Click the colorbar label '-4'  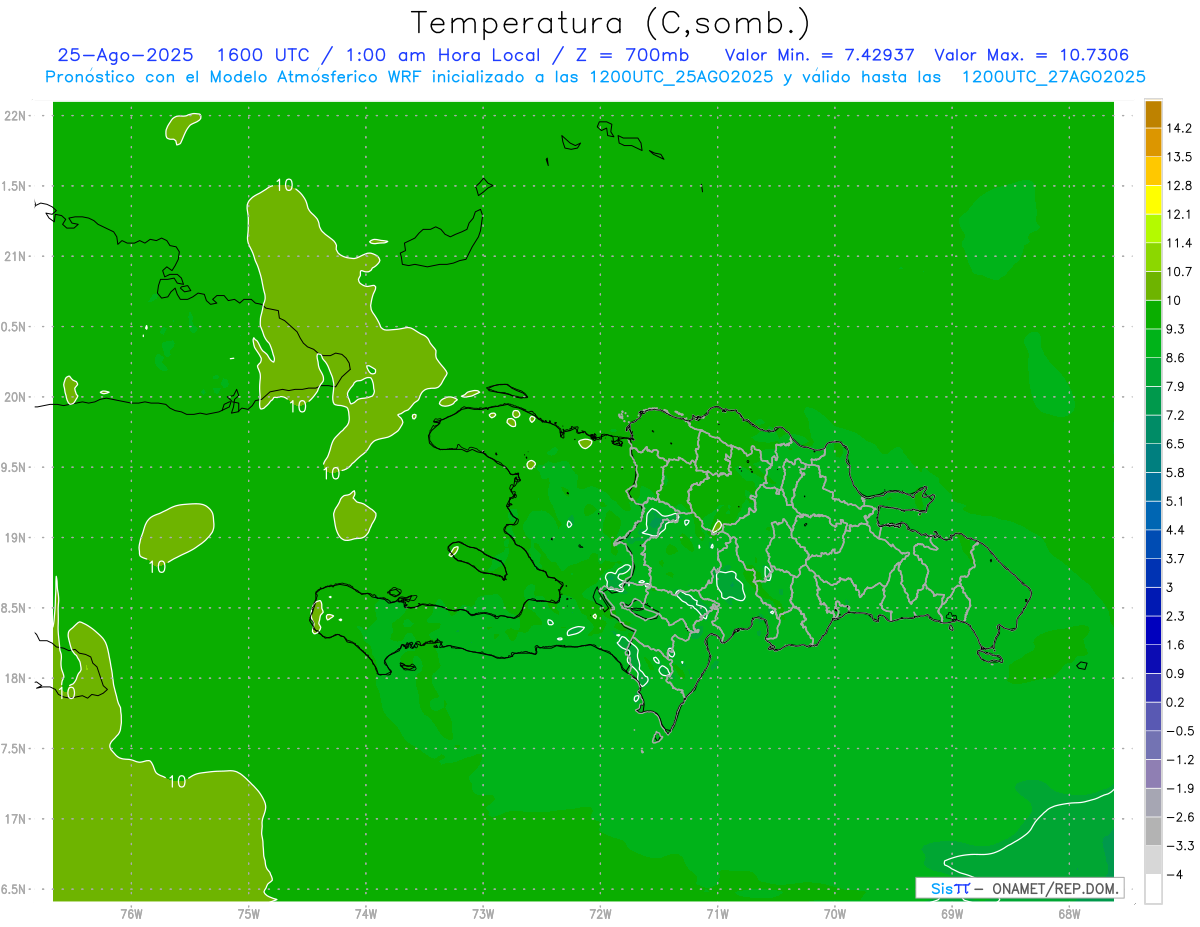[x=1174, y=875]
